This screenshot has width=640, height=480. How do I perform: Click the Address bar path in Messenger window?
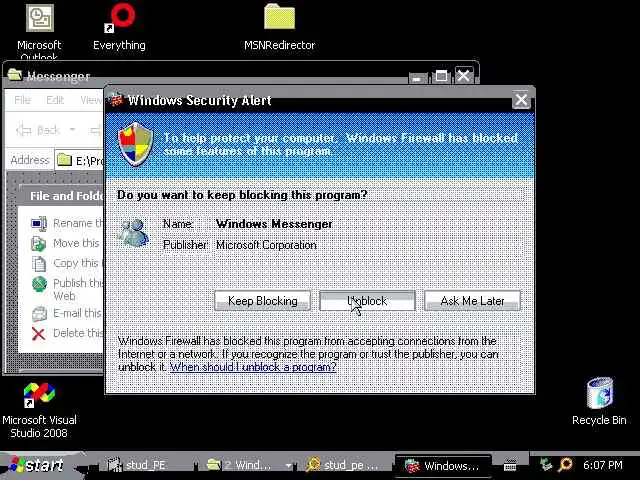tap(80, 160)
